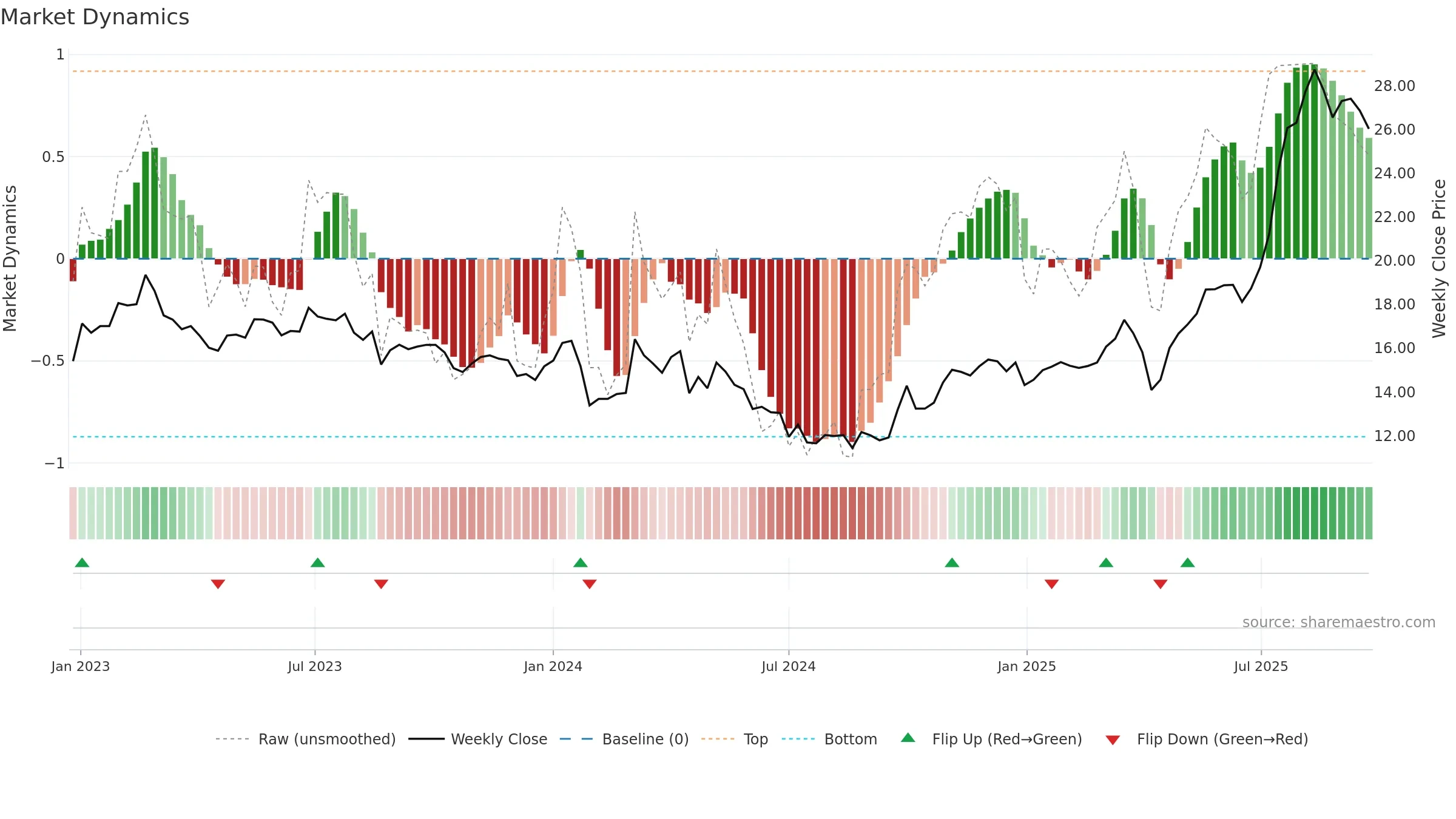Click the first red flip-down triangle in 2023

[x=218, y=584]
